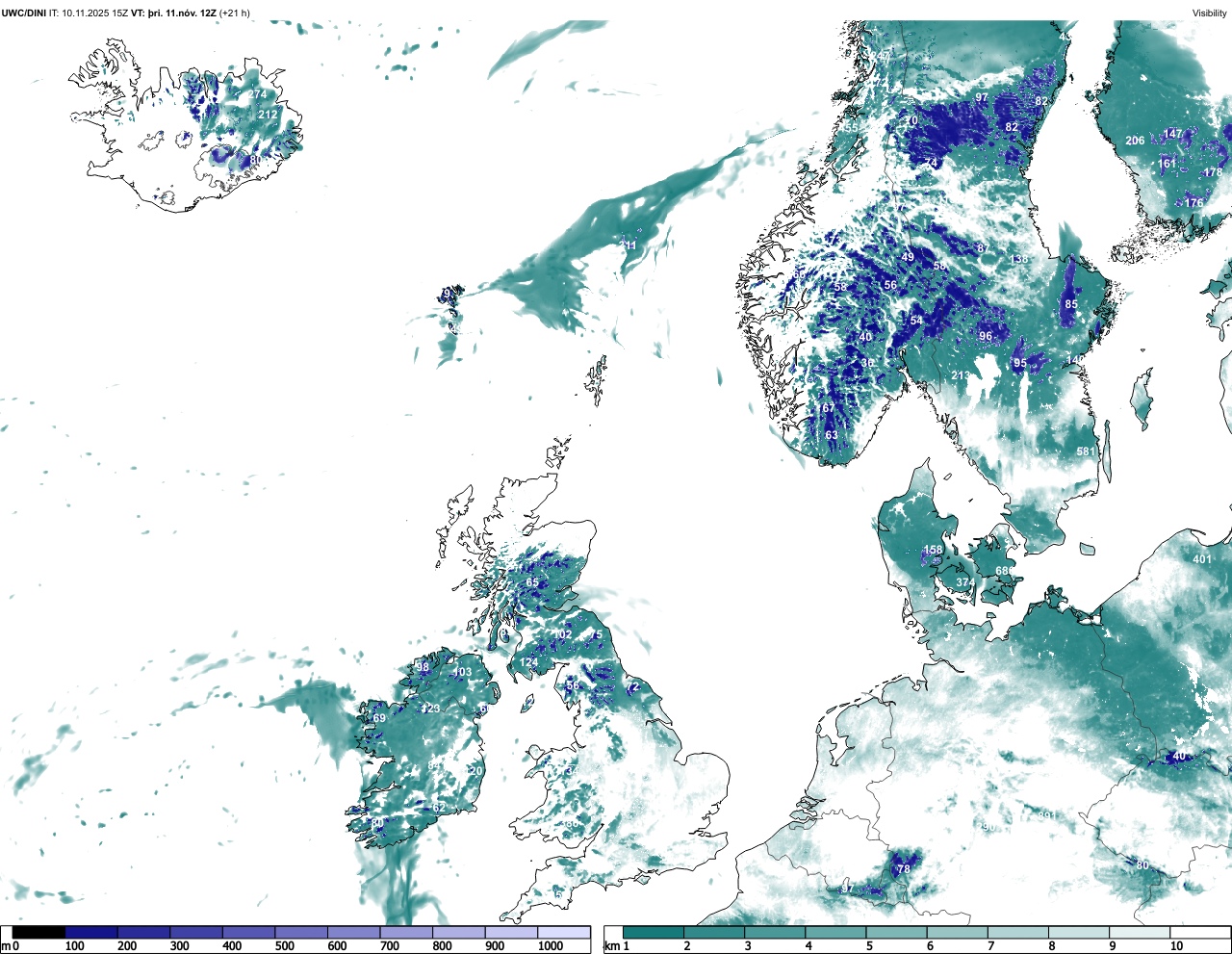The image size is (1232, 954).
Task: Click the black 0–100 m legend swatch
Action: 39,932
